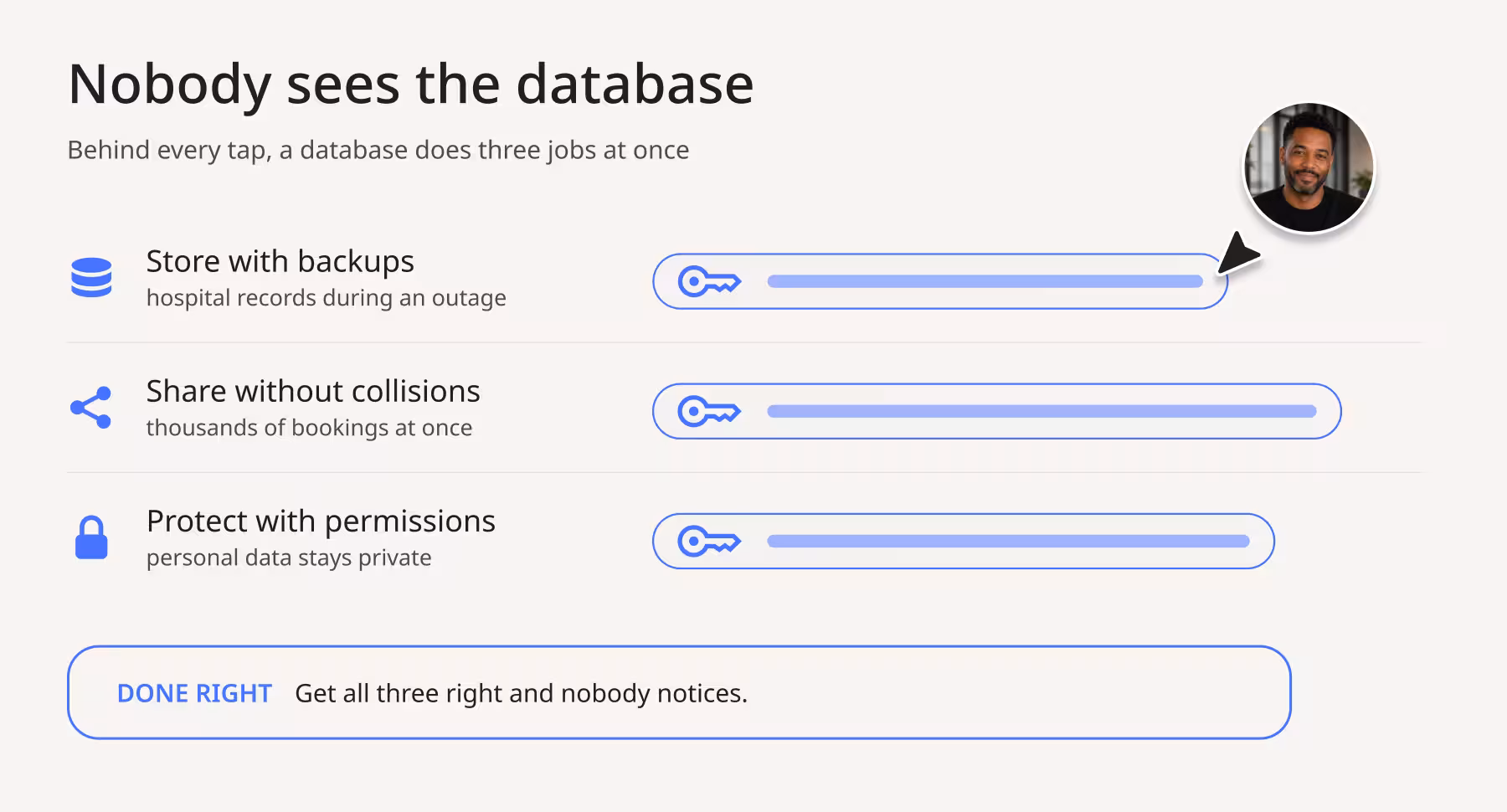
Task: Click 'personal data stays private' text
Action: pos(289,558)
